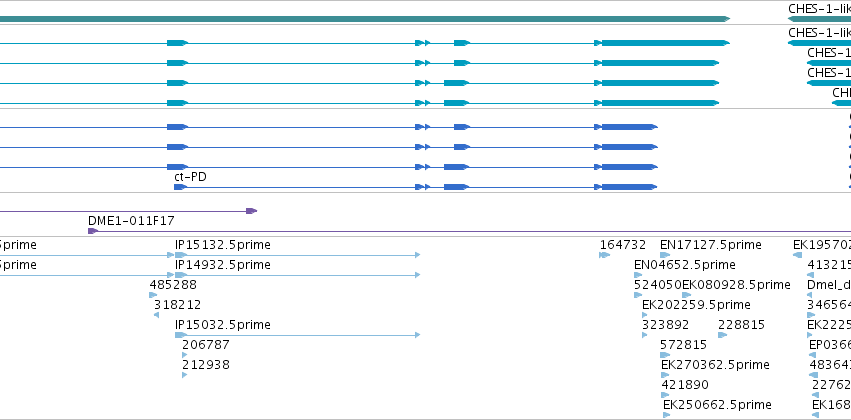The height and width of the screenshot is (420, 851).
Task: Click the 421890 feature label
Action: pos(685,385)
